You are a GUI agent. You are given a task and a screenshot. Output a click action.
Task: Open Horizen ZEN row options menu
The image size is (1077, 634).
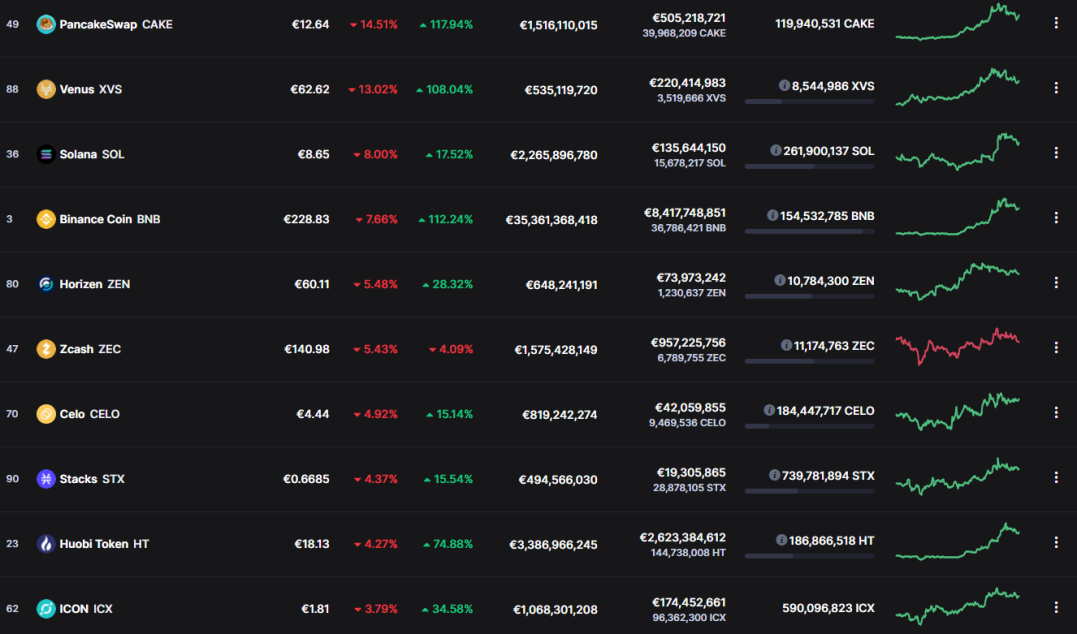click(x=1056, y=283)
